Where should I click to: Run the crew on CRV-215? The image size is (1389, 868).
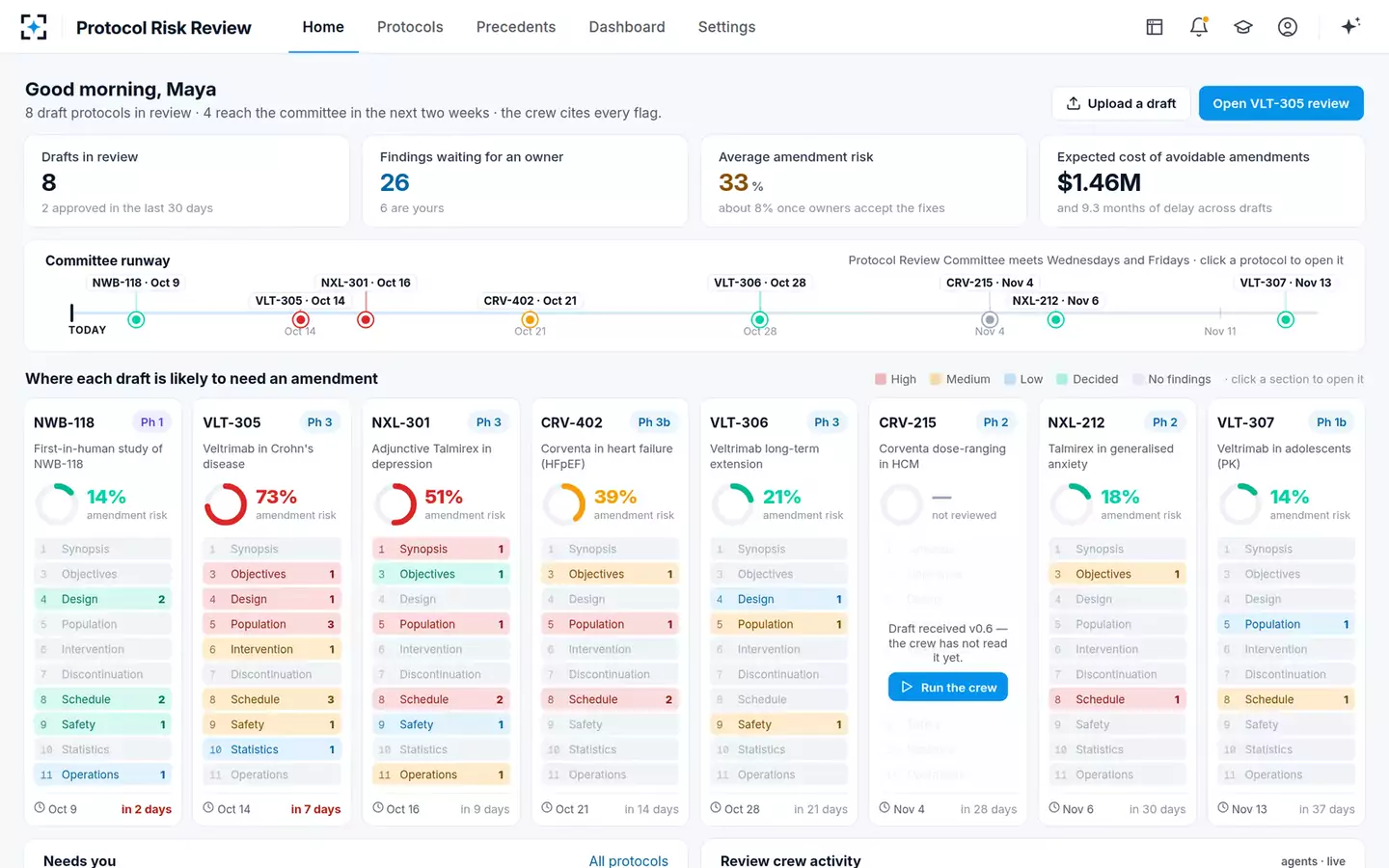click(948, 687)
